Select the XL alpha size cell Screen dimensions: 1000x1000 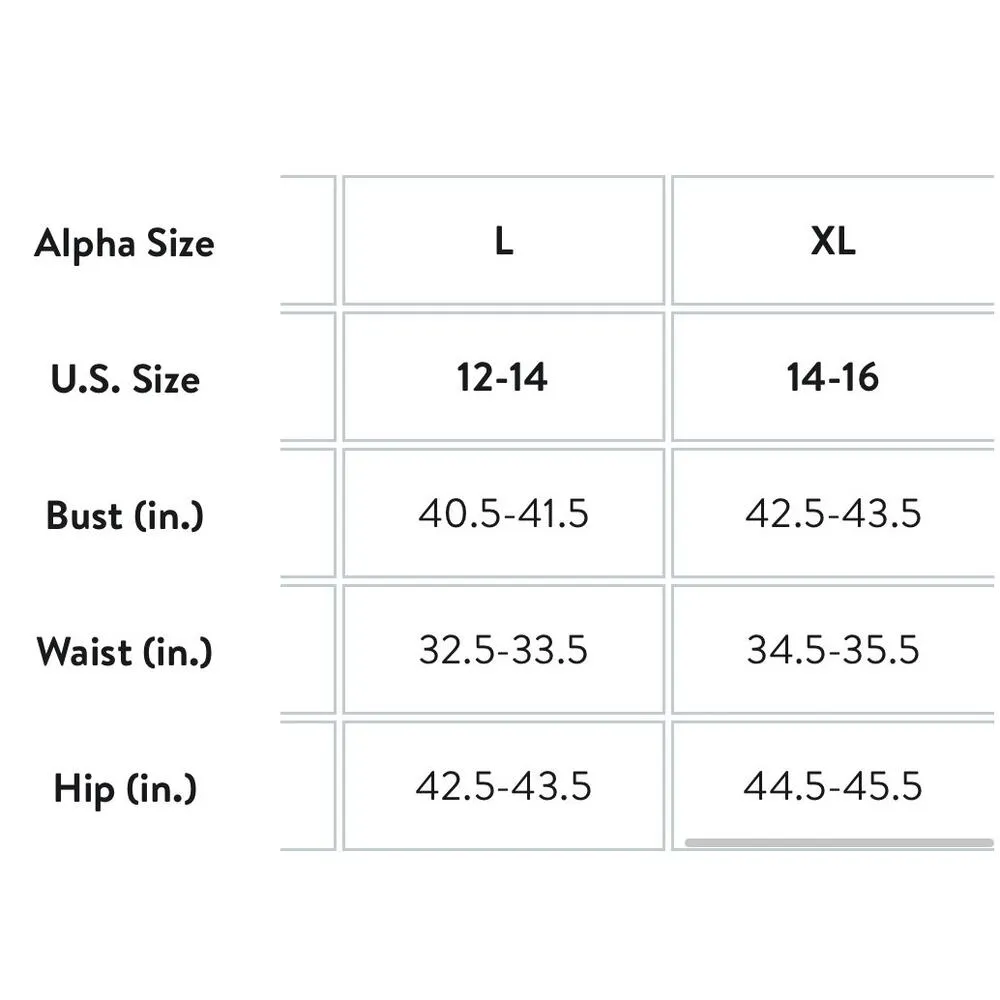click(833, 241)
